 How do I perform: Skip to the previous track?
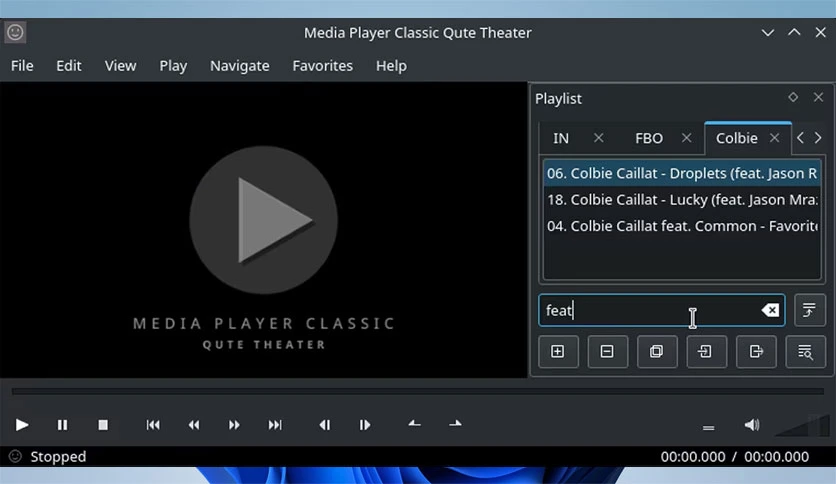pos(153,425)
